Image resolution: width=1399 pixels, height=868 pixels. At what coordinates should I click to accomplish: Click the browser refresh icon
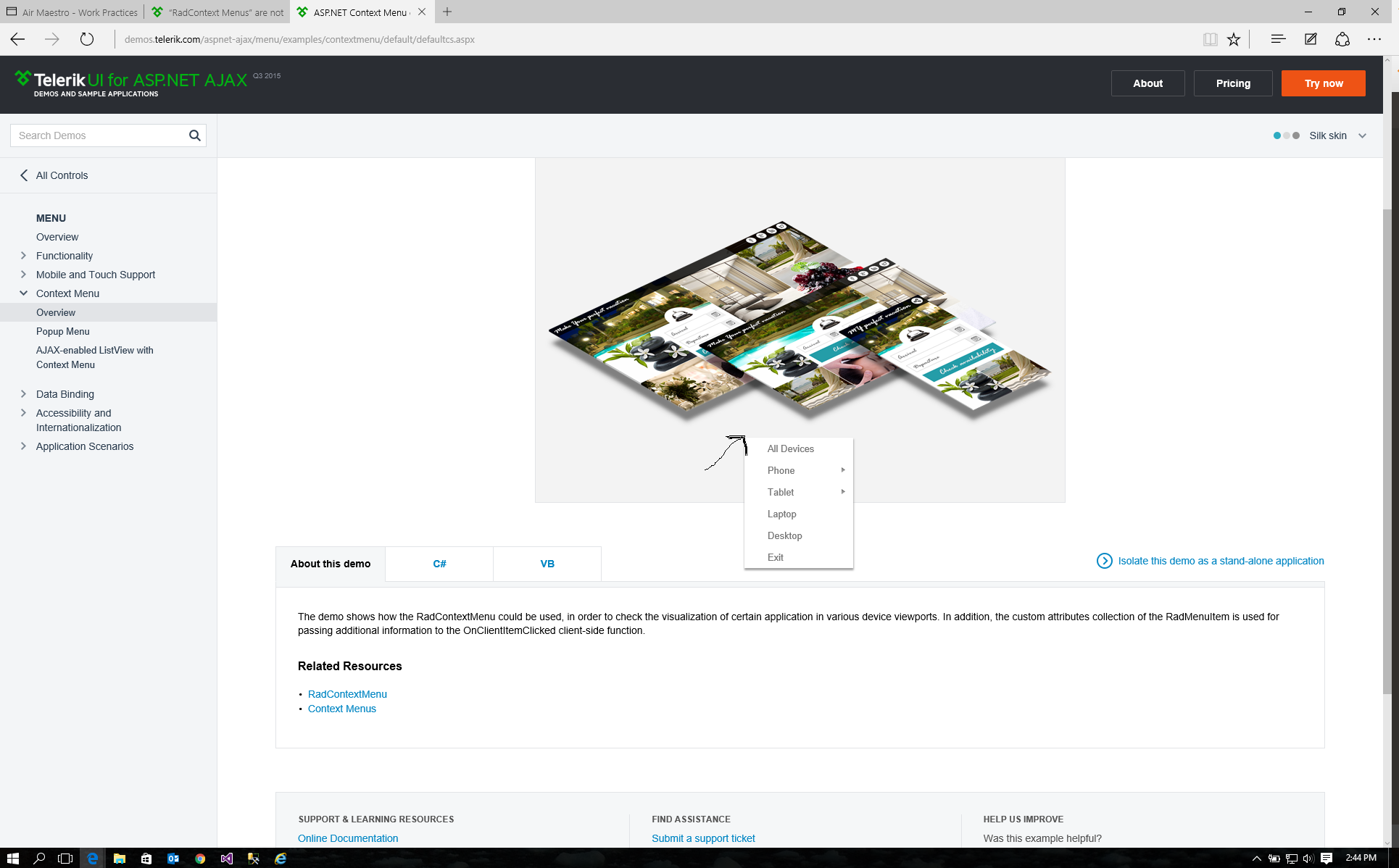click(x=87, y=39)
